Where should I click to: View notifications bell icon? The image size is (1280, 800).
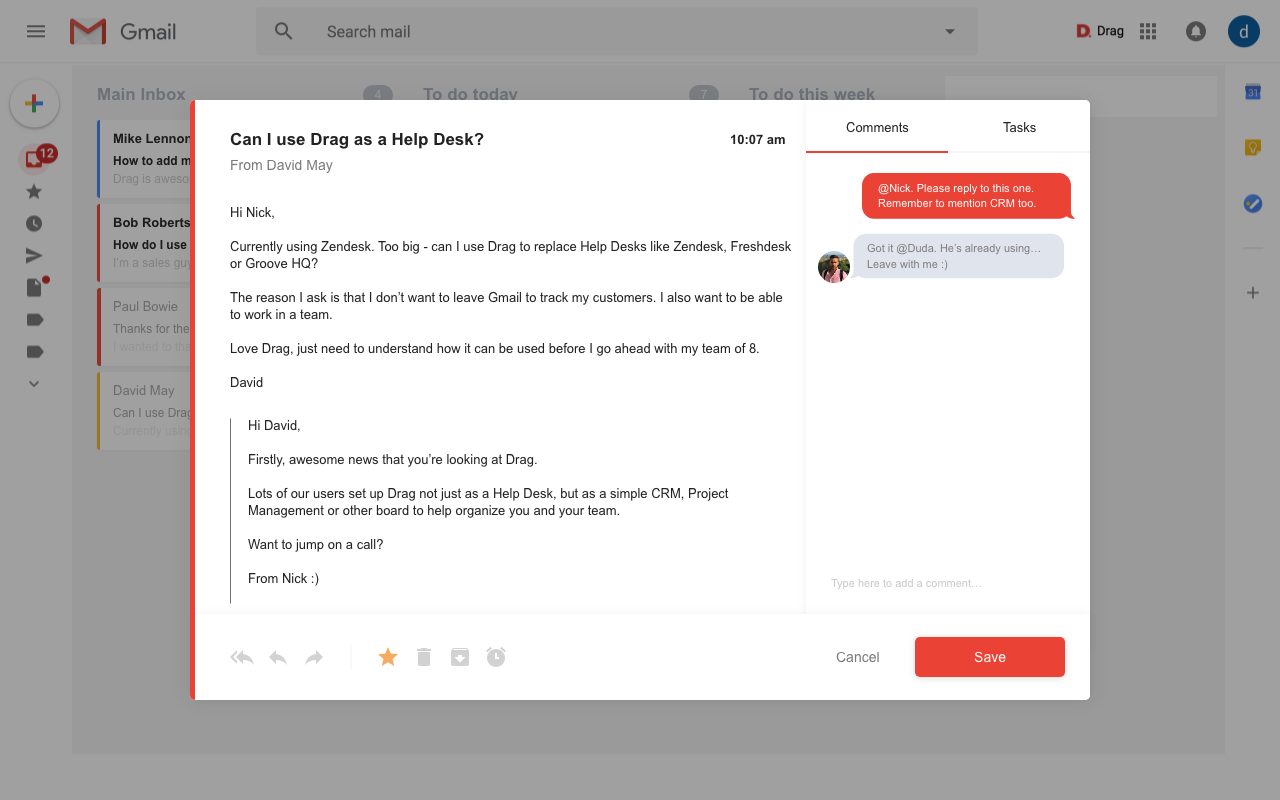[1196, 31]
